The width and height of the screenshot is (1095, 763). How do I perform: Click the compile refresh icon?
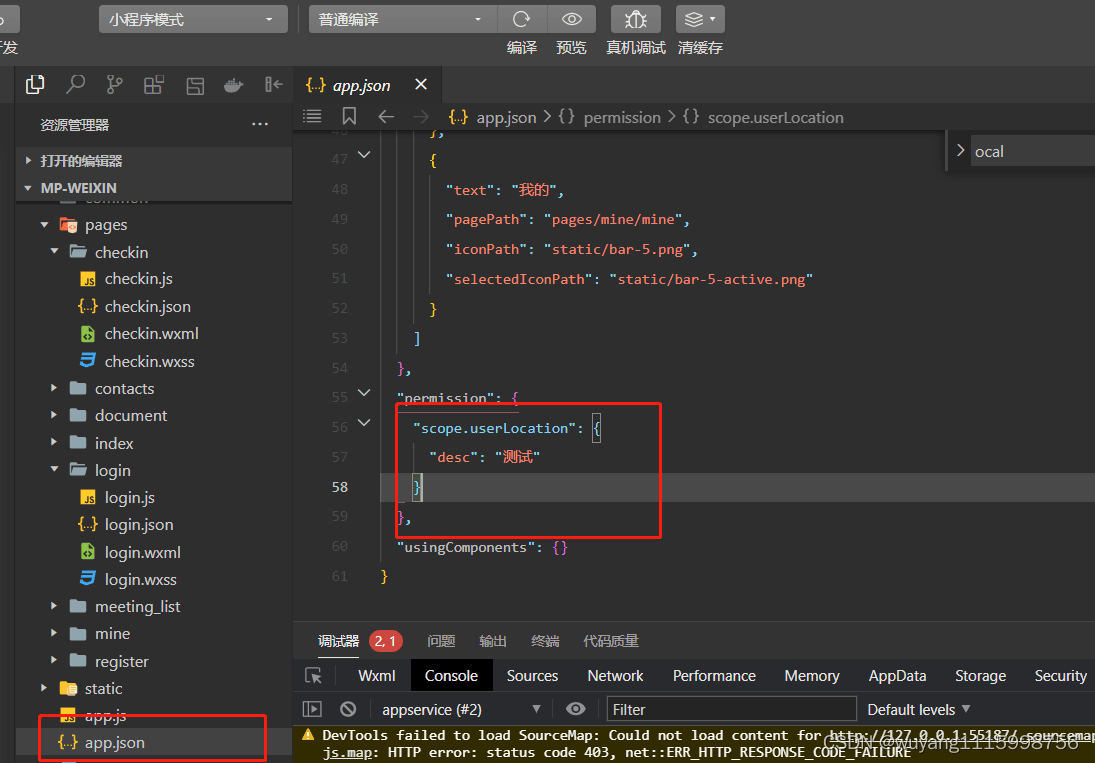tap(521, 19)
